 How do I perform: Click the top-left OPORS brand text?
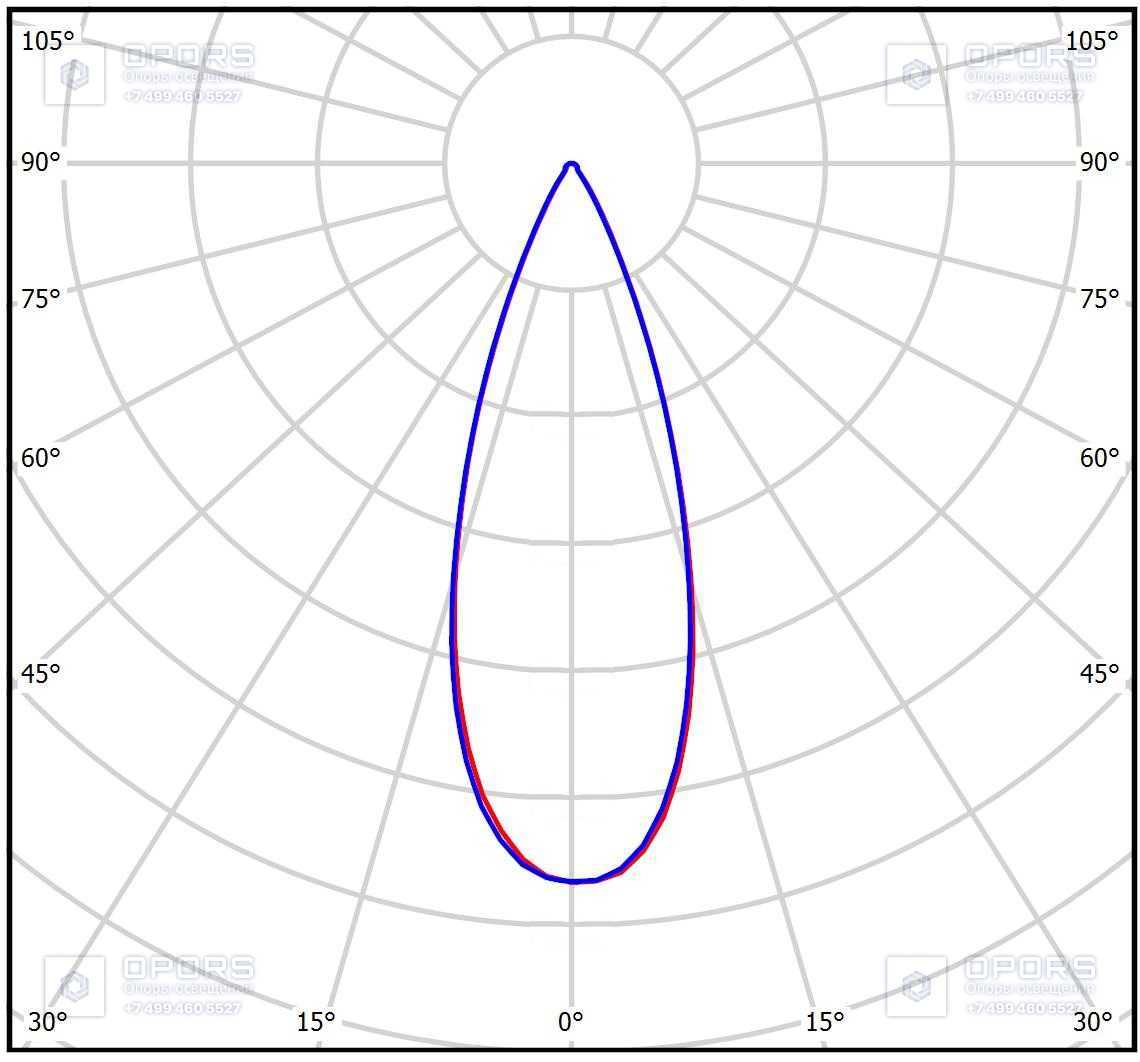188,55
